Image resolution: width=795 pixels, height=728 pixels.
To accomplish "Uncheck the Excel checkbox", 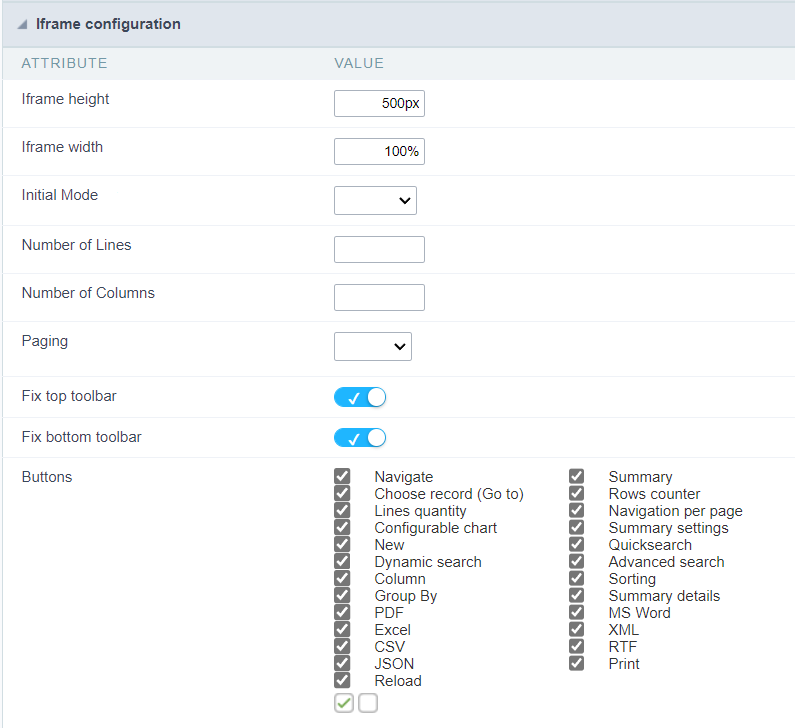I will (x=342, y=629).
